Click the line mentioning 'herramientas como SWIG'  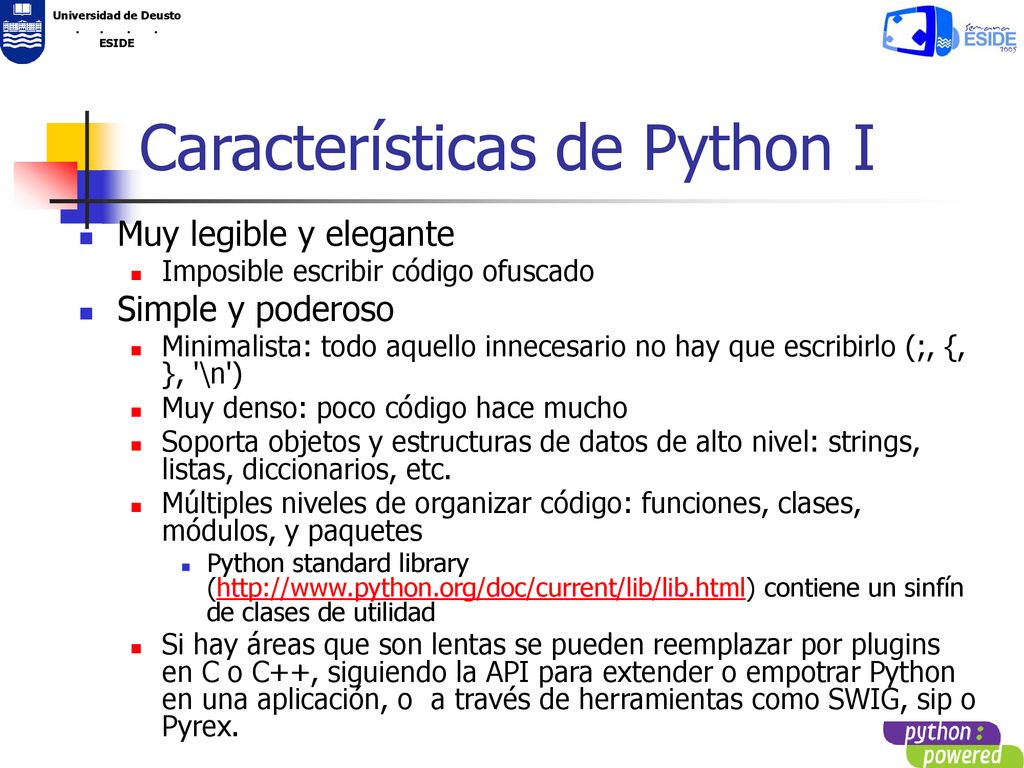coord(568,700)
